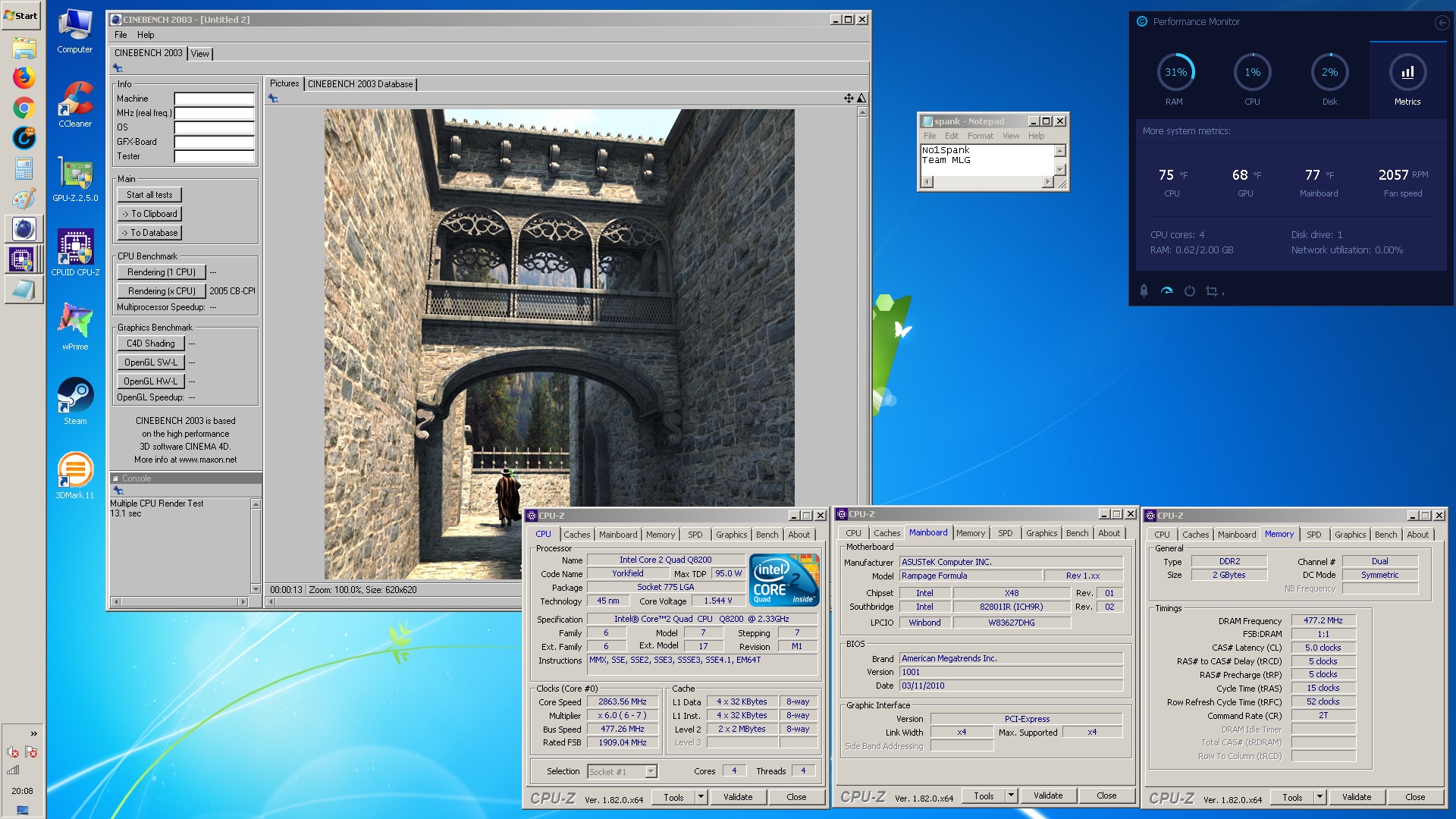Viewport: 1456px width, 819px height.
Task: Select the CPU gauge in Performance Monitor
Action: click(1252, 79)
